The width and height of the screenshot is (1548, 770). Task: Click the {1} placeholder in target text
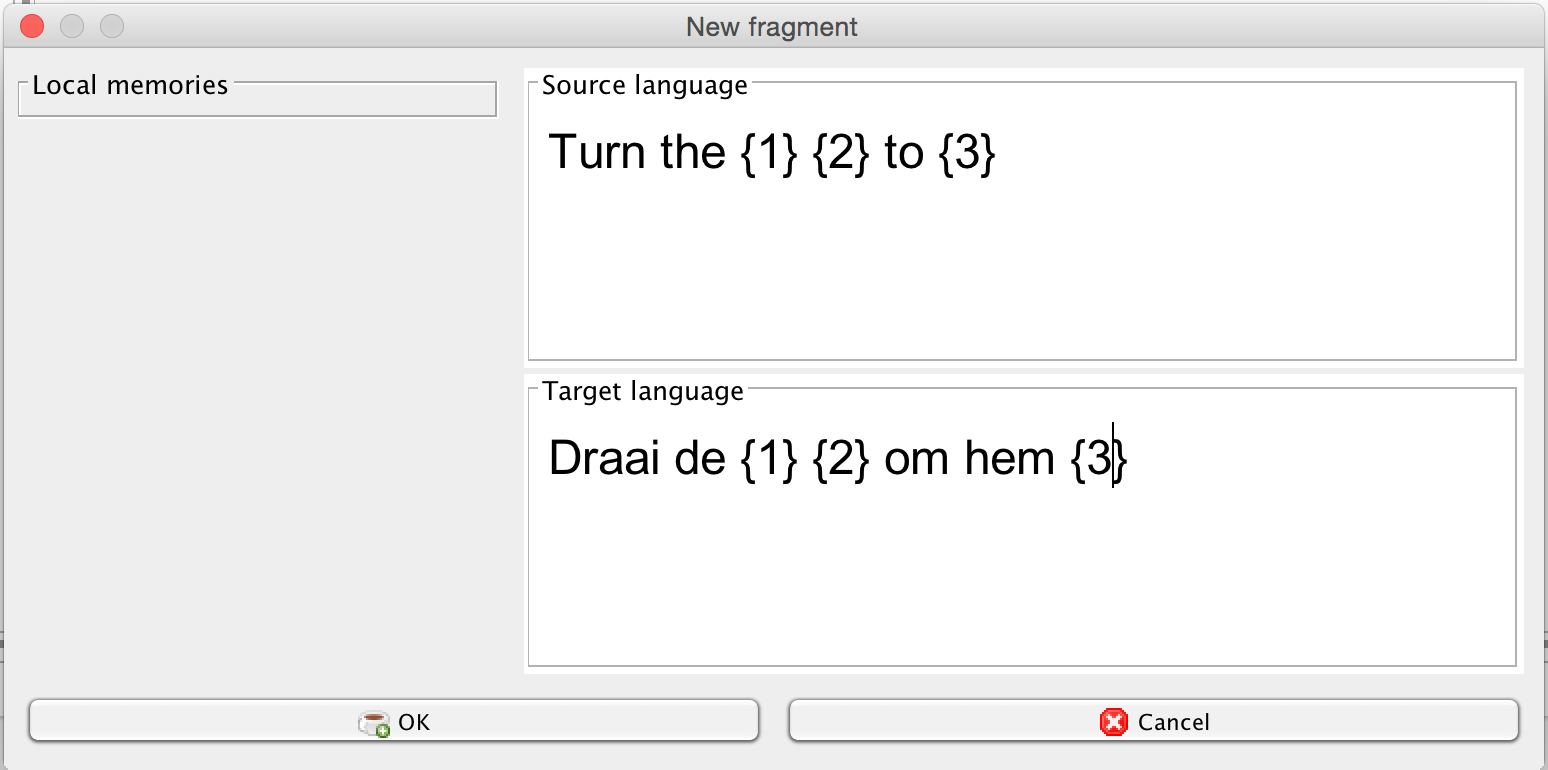point(769,459)
